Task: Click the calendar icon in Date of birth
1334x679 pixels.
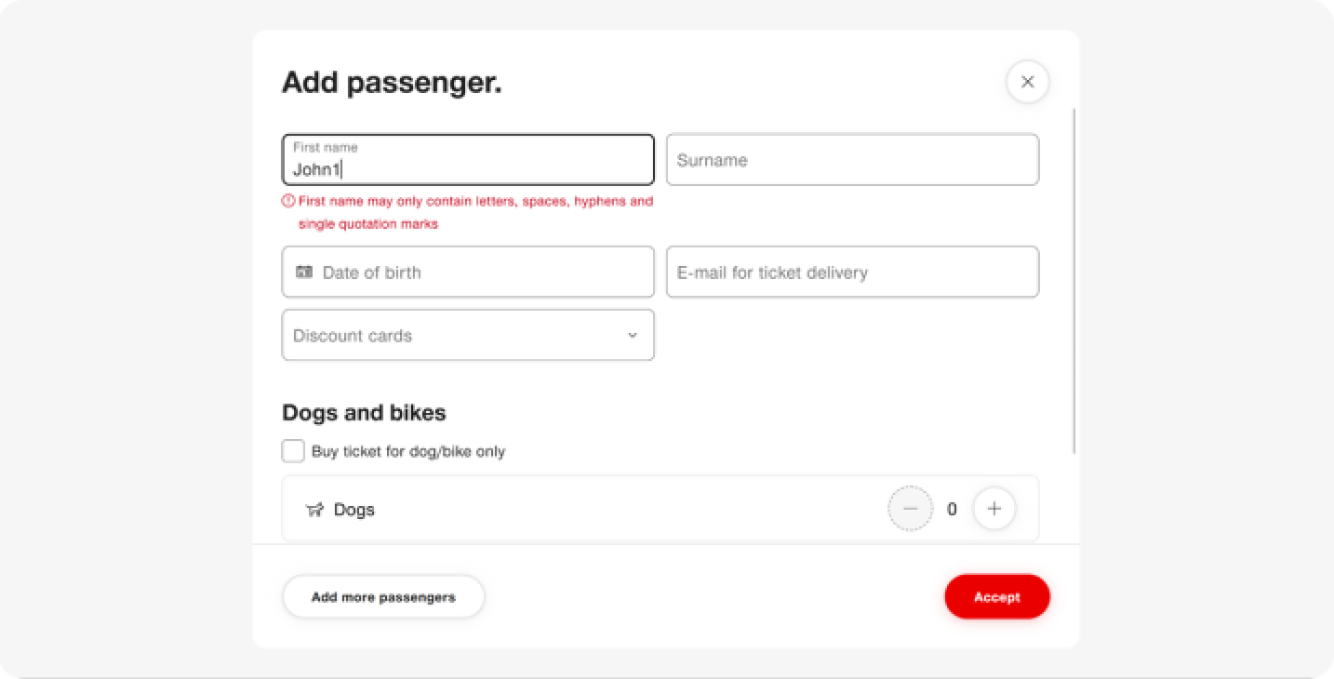Action: coord(304,272)
